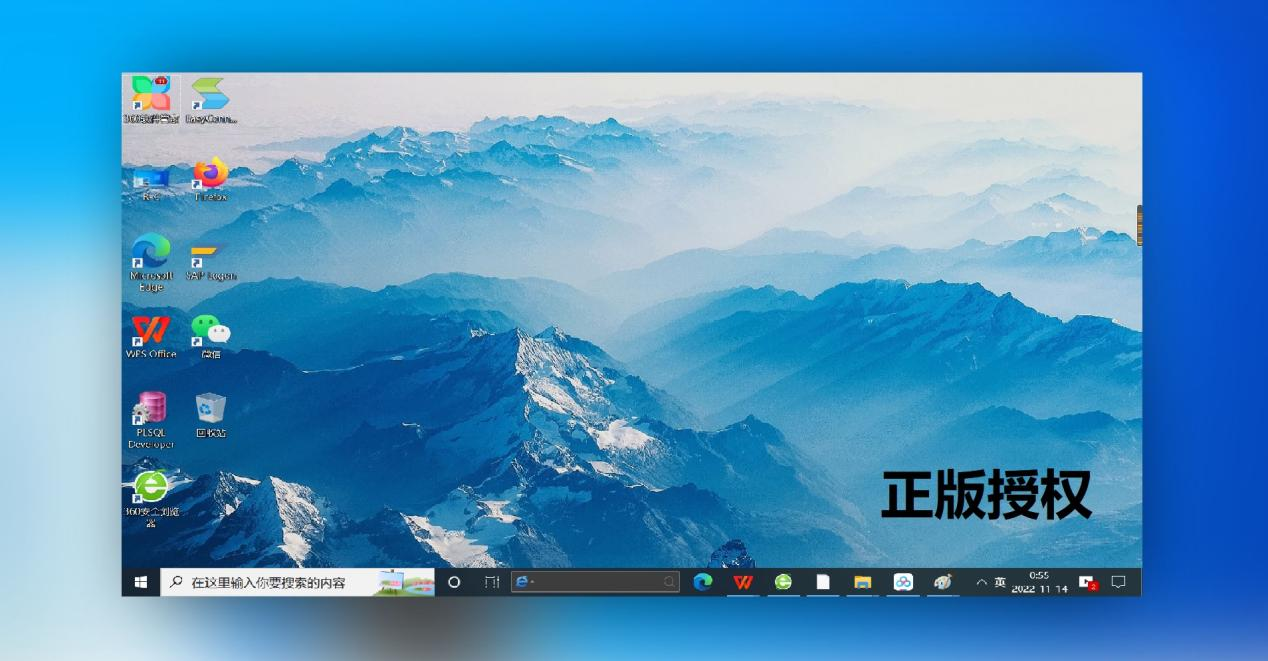The height and width of the screenshot is (661, 1268).
Task: Click the Recycle Bin (回收站) icon
Action: pyautogui.click(x=210, y=410)
